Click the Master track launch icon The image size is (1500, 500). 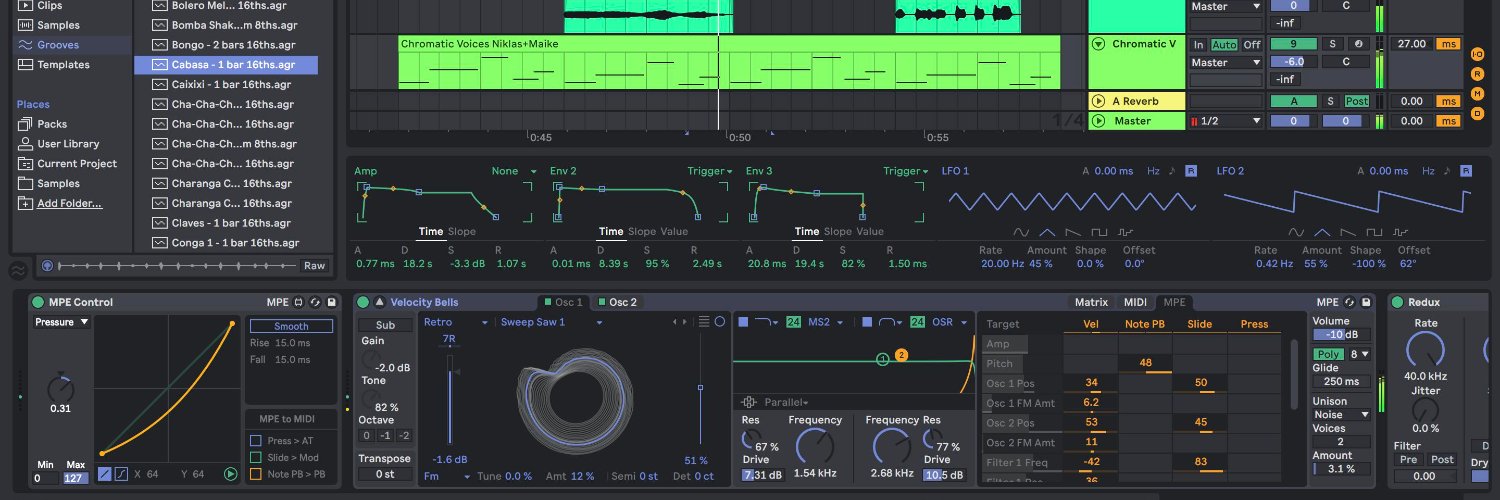pos(1099,121)
